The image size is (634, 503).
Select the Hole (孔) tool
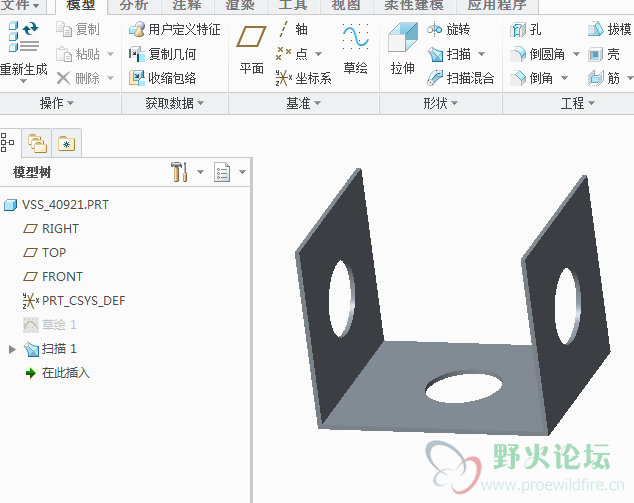click(526, 29)
